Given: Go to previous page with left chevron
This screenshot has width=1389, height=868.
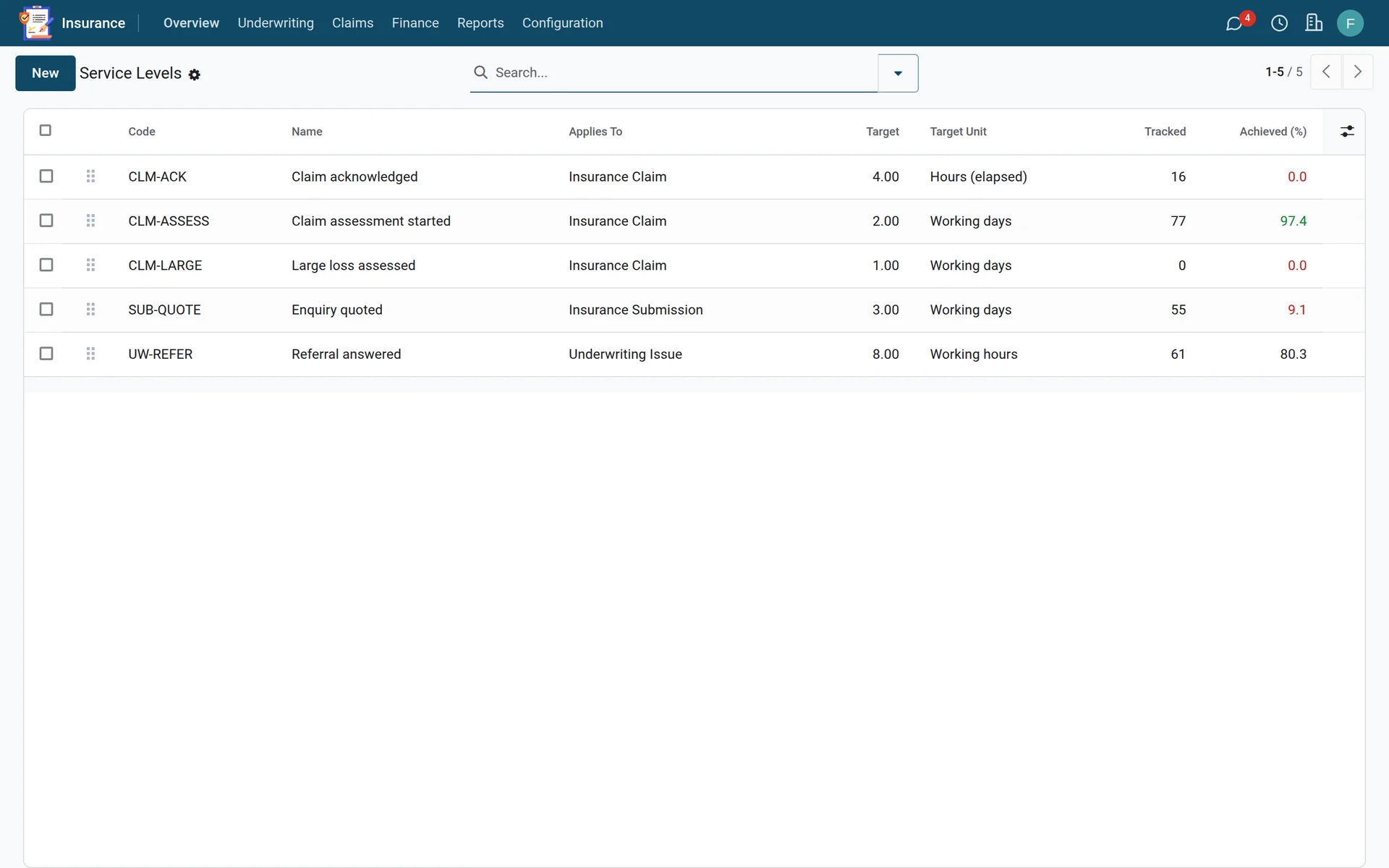Looking at the screenshot, I should 1326,72.
